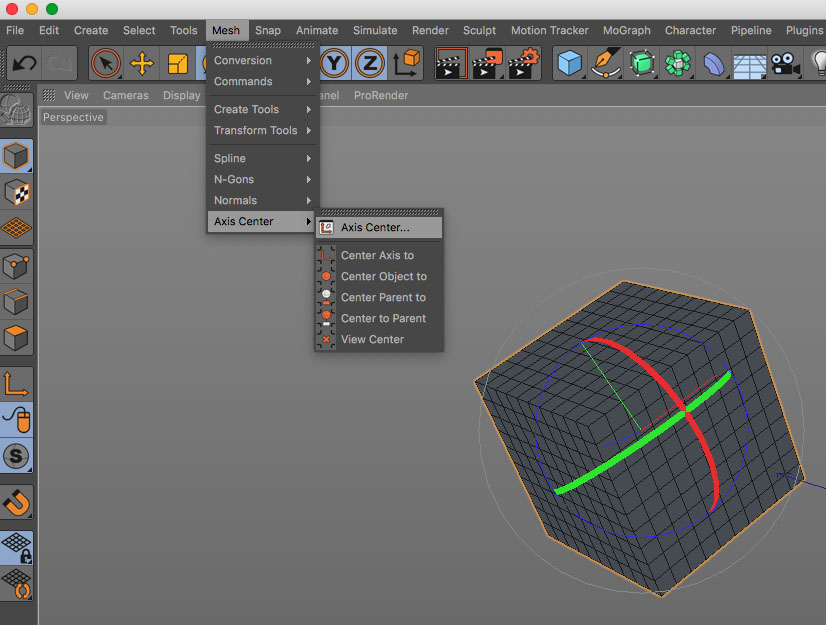Screen dimensions: 826x625
Task: Select the Move tool
Action: click(142, 65)
